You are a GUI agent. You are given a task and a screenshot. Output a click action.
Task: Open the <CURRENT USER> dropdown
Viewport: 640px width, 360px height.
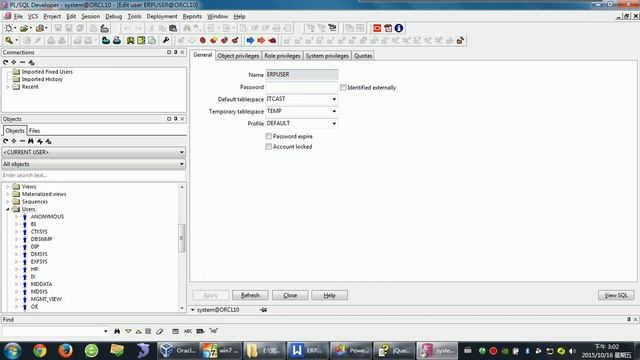(93, 152)
